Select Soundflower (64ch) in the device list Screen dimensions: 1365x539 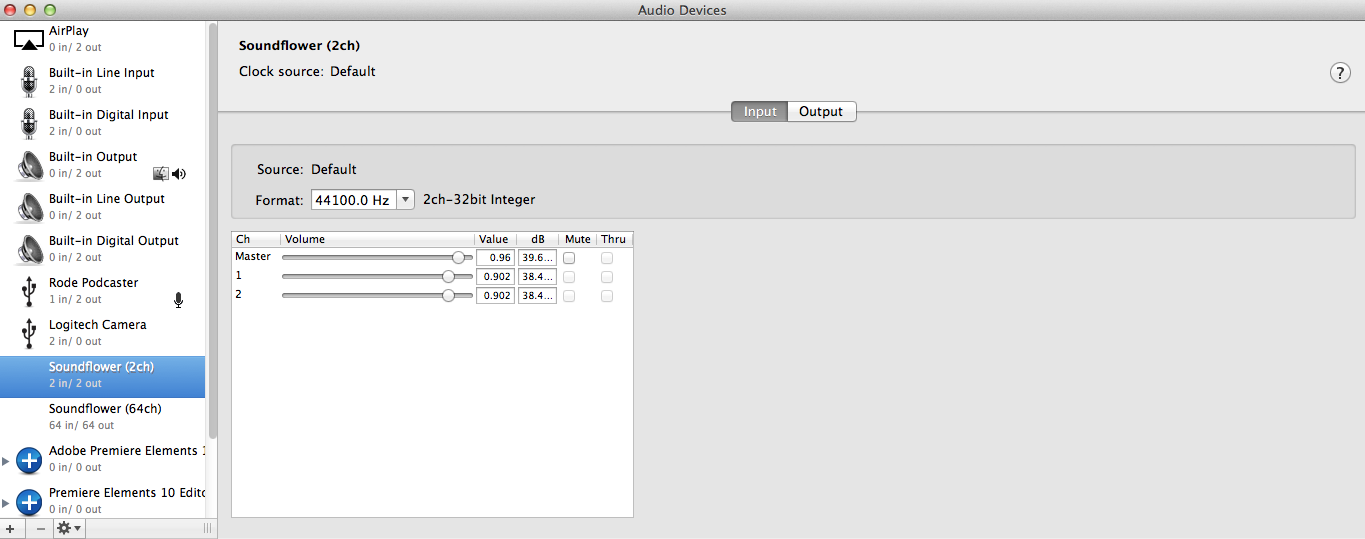105,417
